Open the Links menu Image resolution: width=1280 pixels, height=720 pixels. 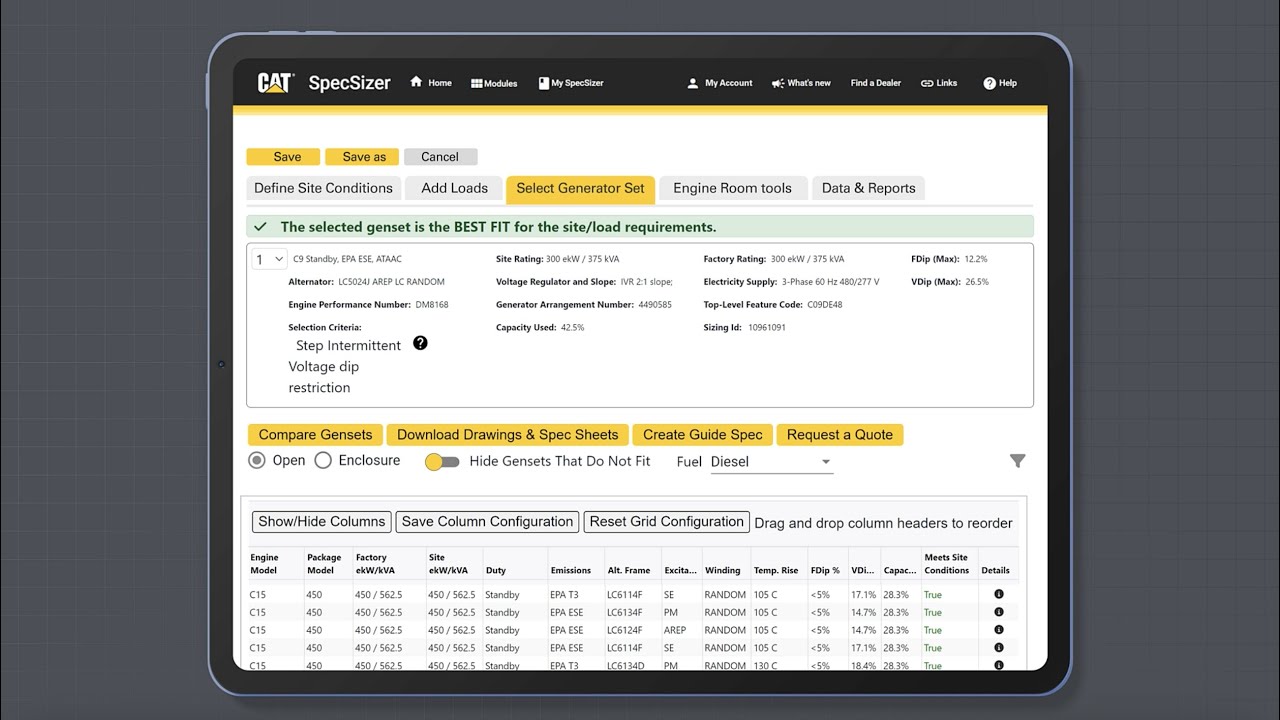point(939,83)
